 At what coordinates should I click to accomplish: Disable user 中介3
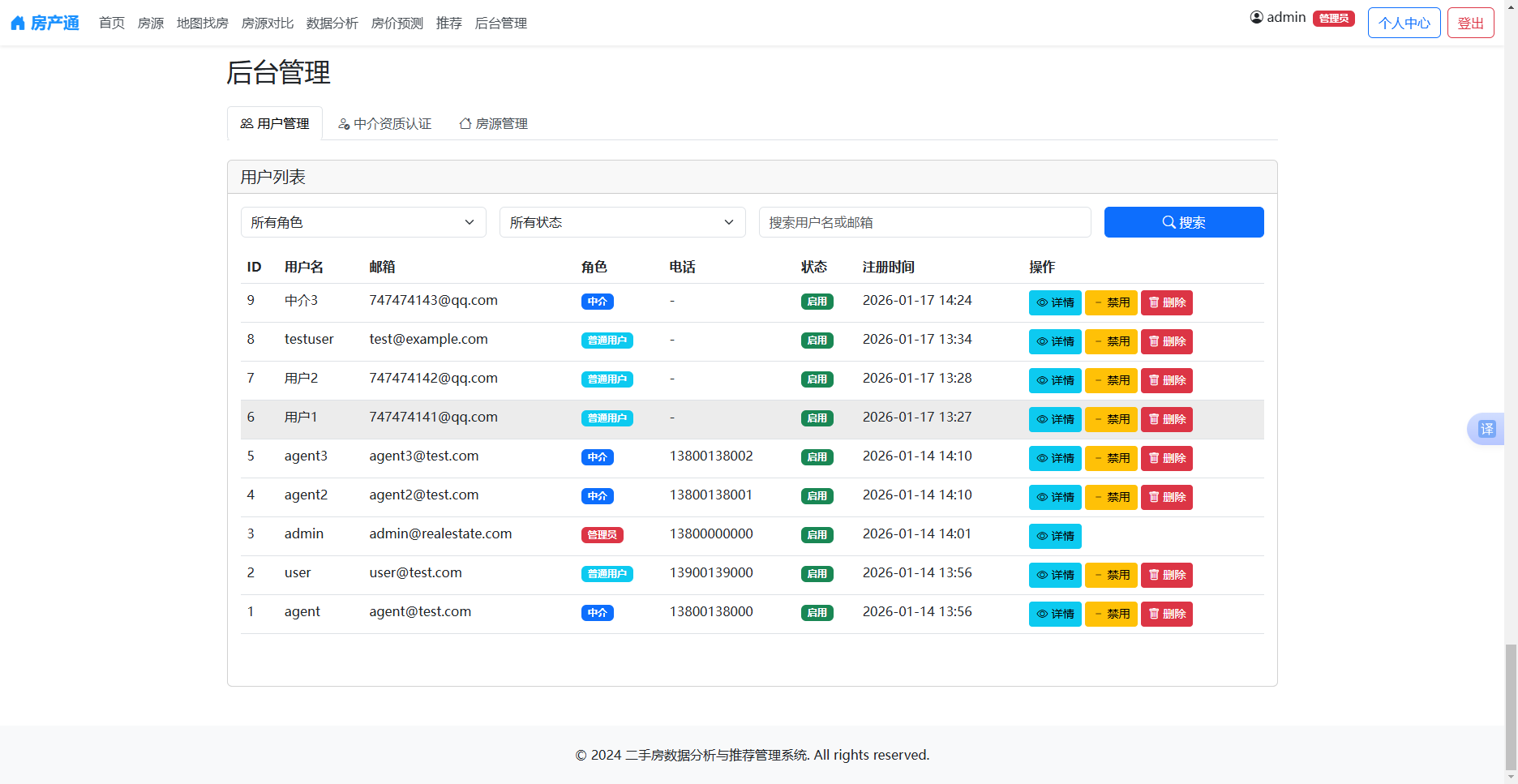[1111, 302]
